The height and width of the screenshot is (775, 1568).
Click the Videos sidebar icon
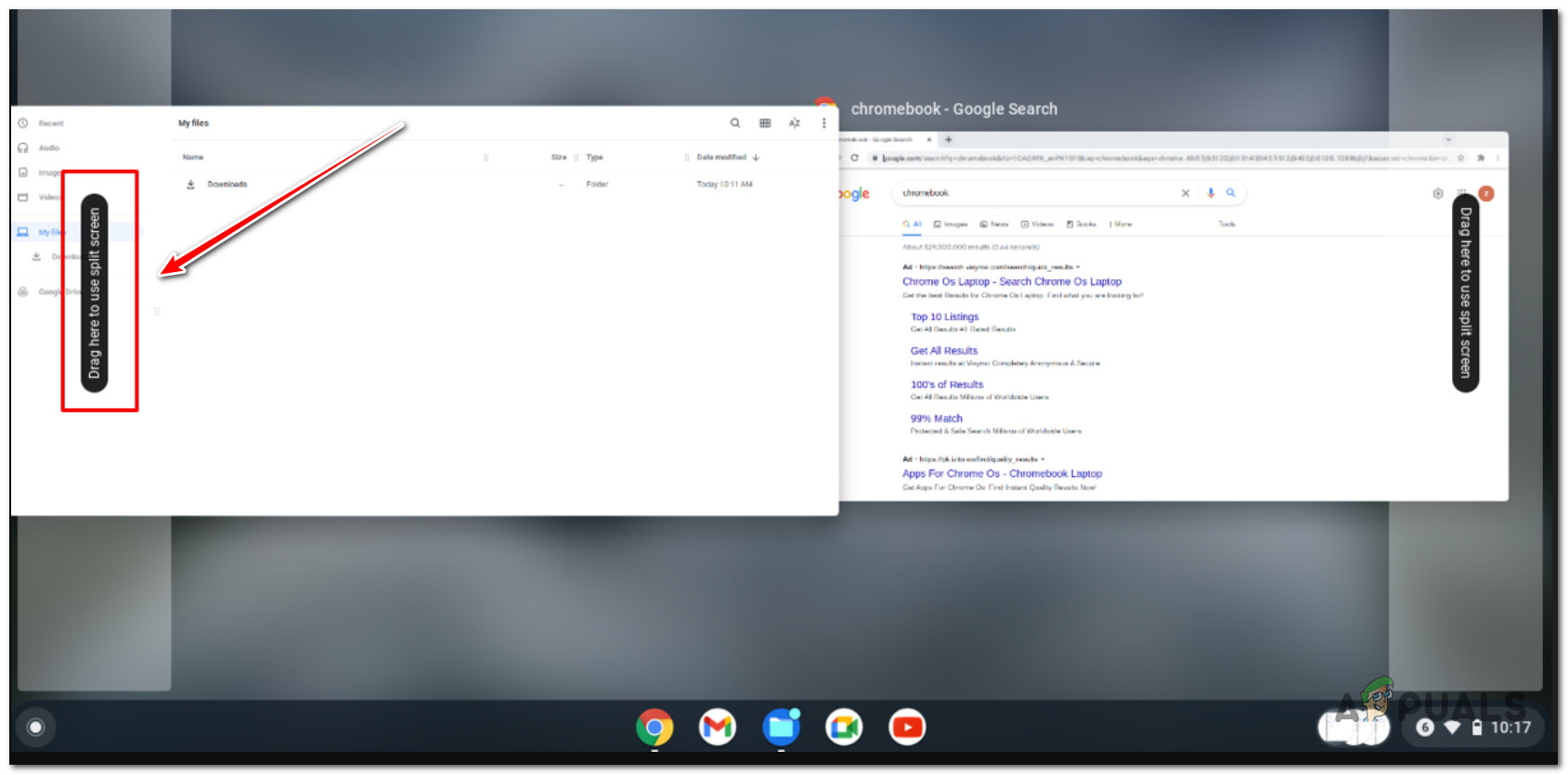(x=23, y=198)
